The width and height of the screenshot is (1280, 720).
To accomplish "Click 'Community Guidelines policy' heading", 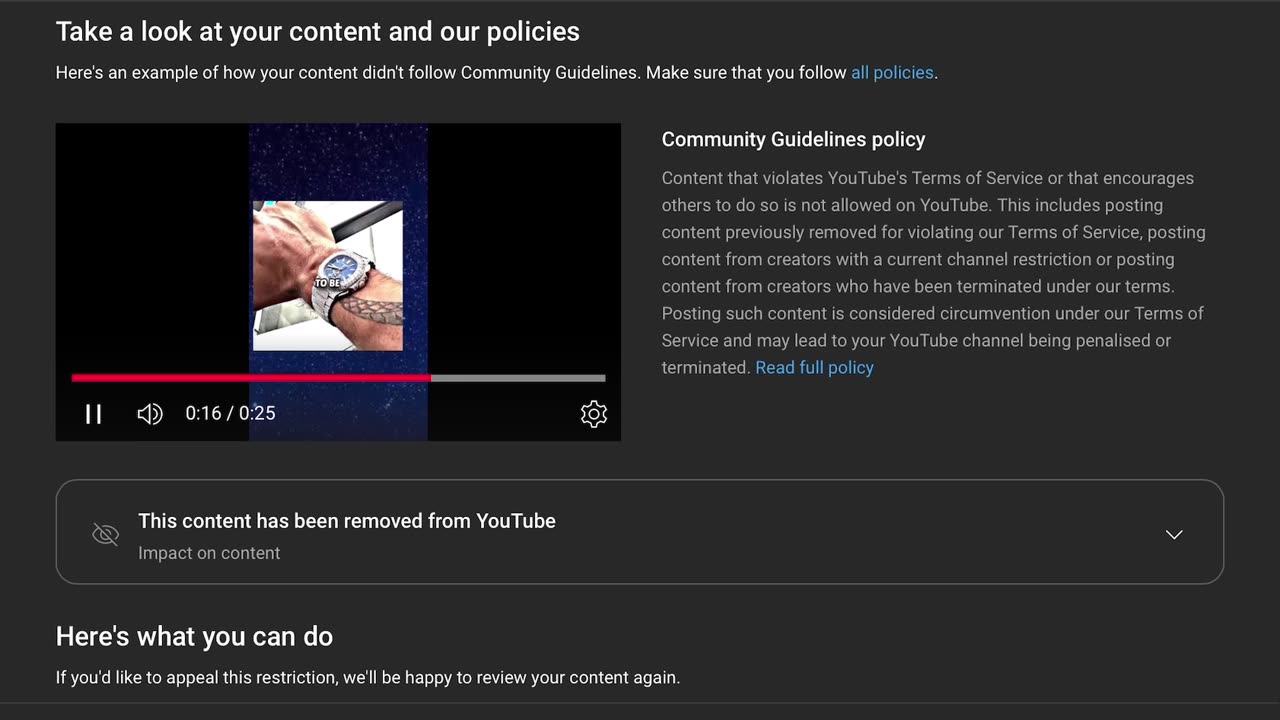I will point(793,139).
